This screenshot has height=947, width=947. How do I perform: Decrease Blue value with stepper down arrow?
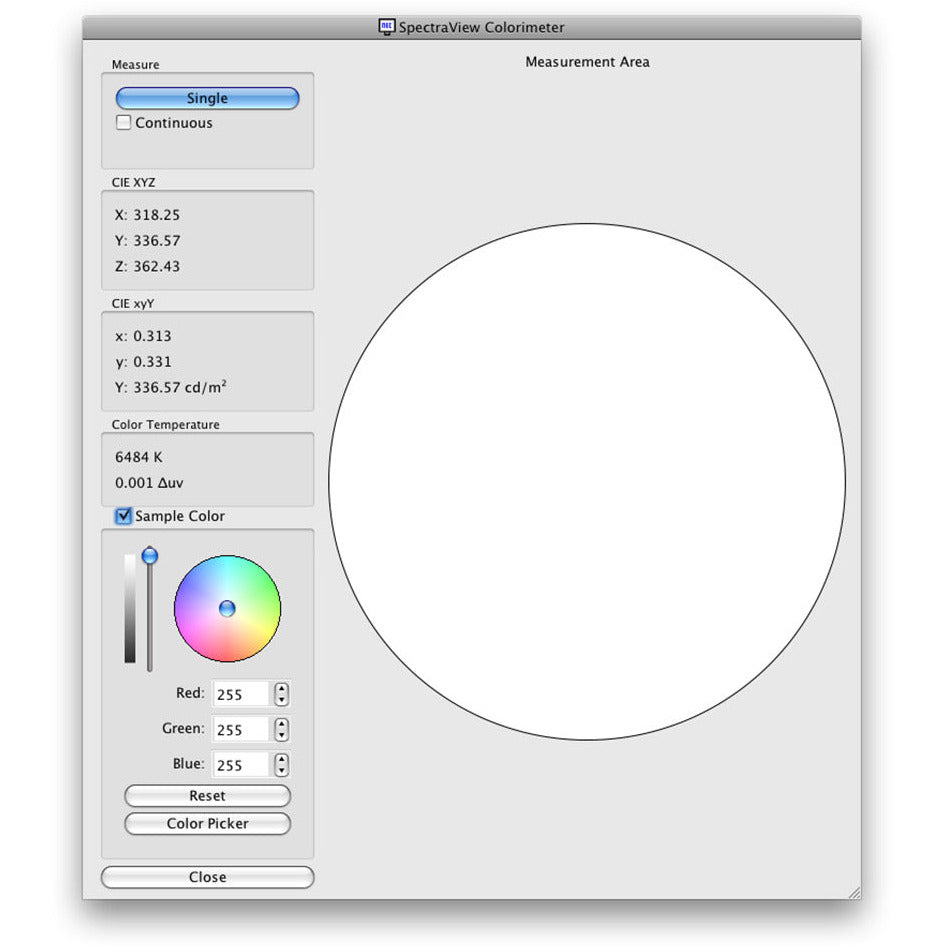point(282,770)
